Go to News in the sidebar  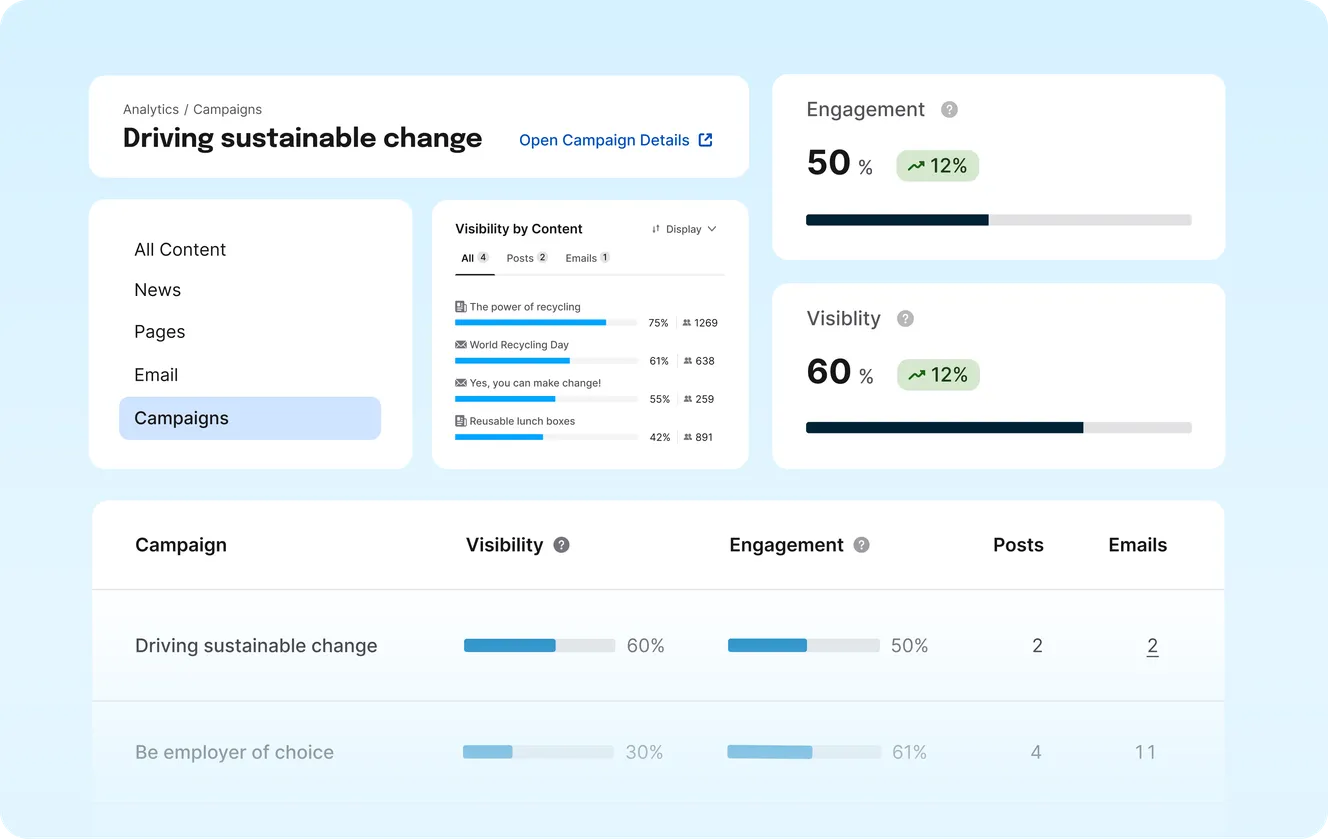(158, 290)
